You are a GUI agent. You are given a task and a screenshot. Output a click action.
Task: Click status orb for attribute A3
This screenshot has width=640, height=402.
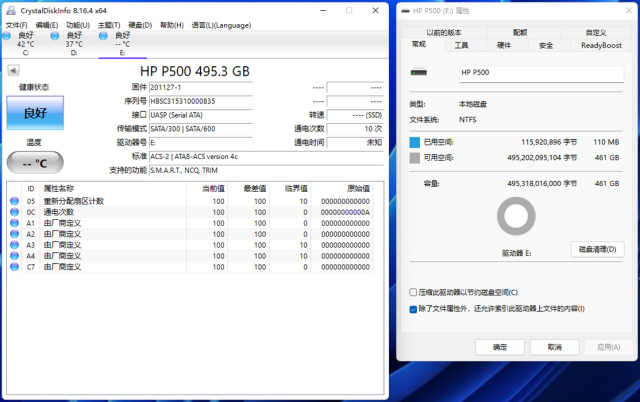[14, 245]
